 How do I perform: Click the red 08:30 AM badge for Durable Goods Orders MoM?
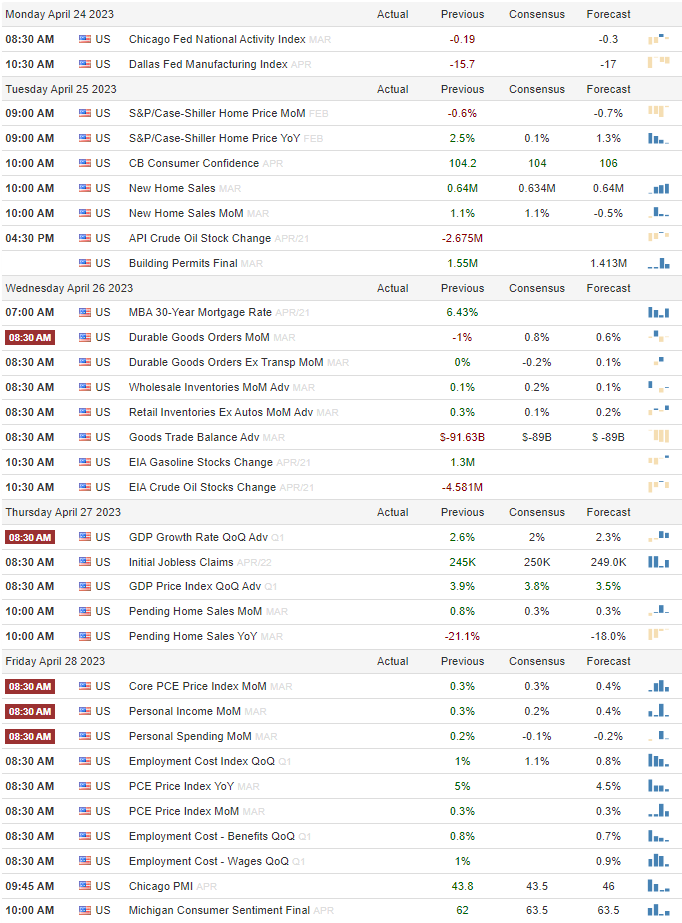click(x=30, y=337)
